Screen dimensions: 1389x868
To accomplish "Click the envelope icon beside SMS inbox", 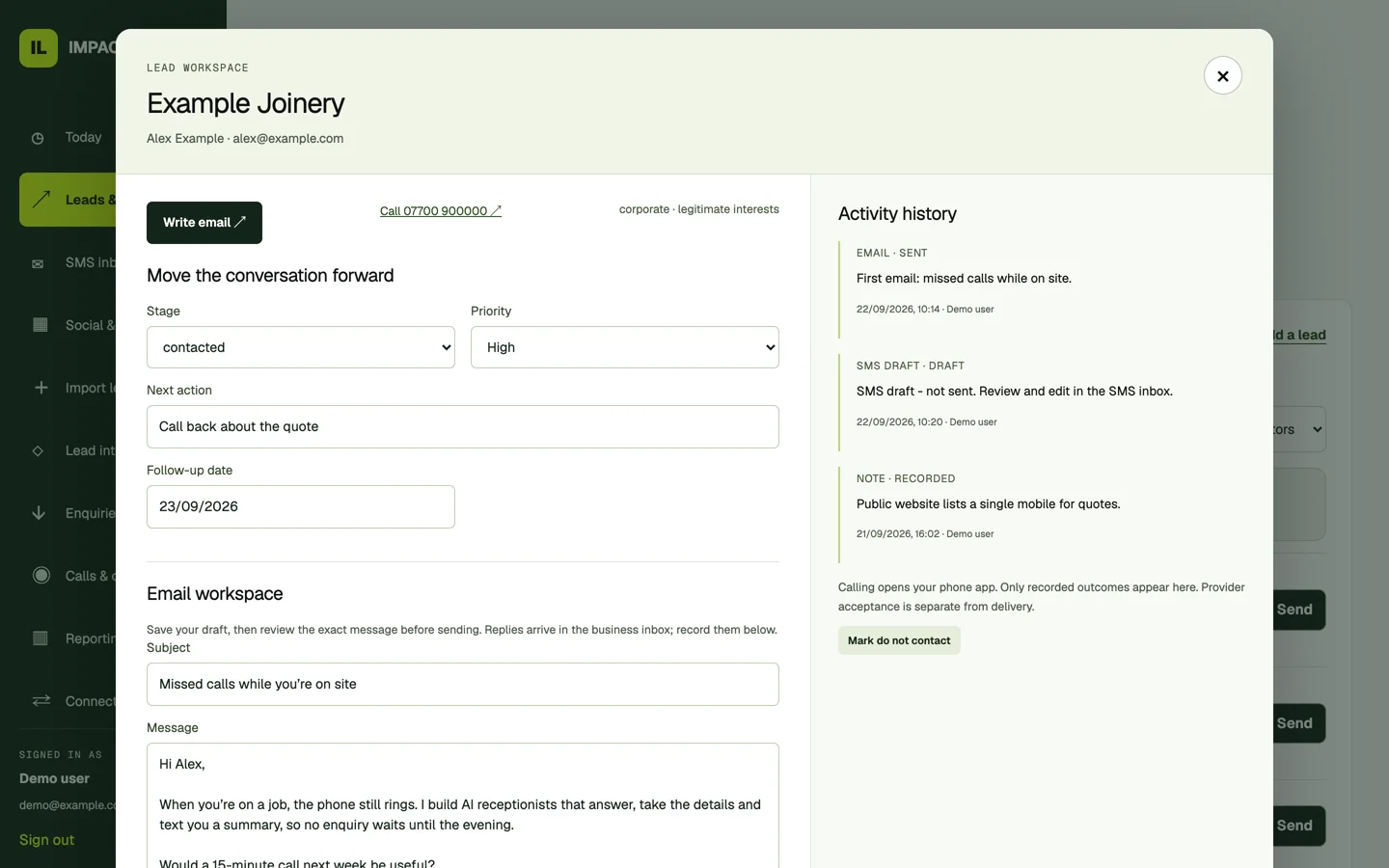I will (38, 263).
